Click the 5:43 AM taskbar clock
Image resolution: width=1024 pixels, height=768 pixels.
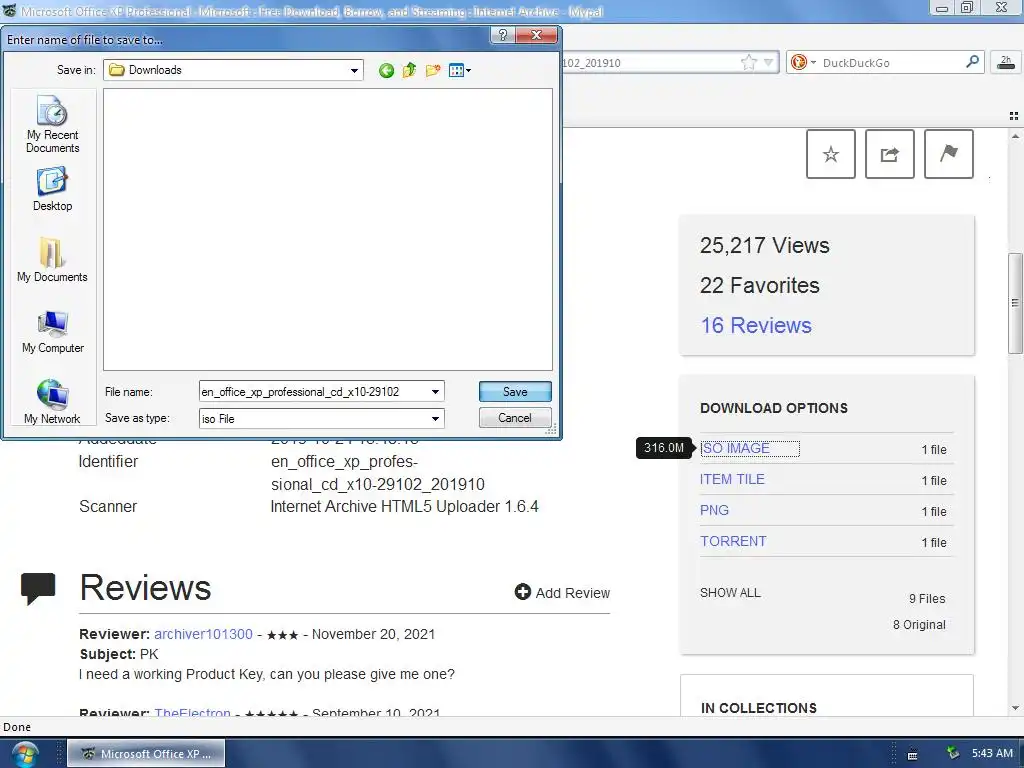point(992,753)
